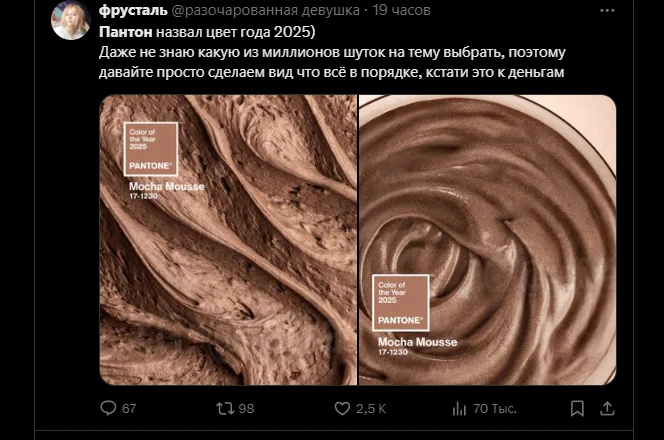Open profile via name фрусталь
This screenshot has height=440, width=664.
133,10
